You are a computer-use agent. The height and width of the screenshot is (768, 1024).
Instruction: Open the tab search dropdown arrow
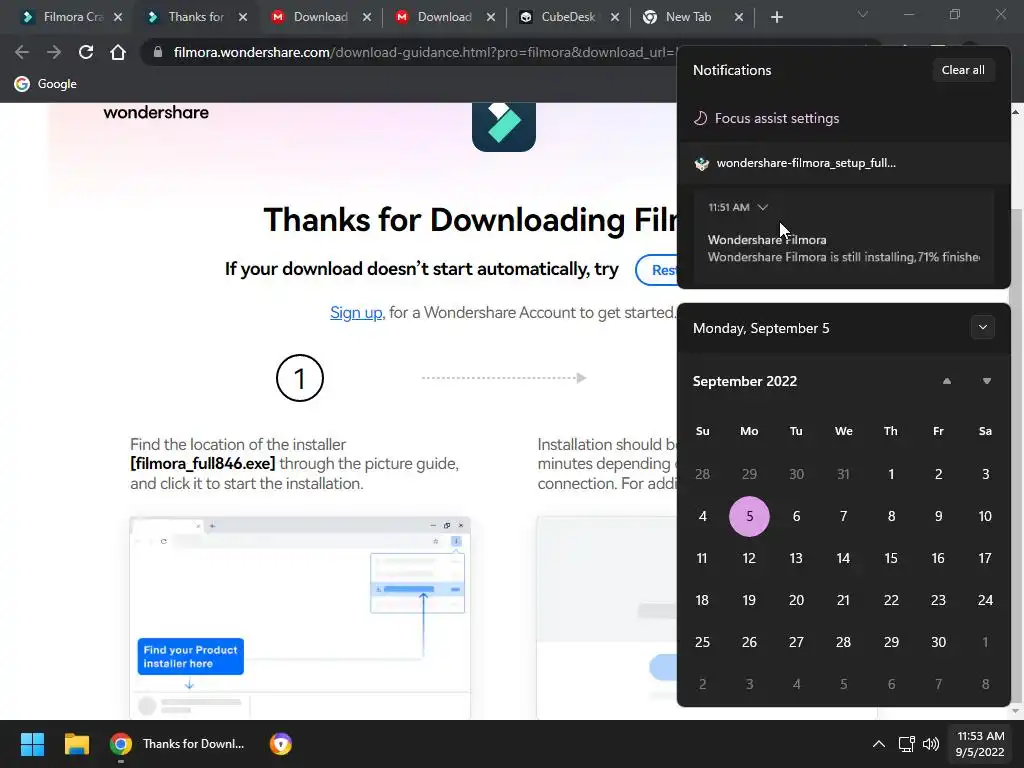tap(863, 14)
